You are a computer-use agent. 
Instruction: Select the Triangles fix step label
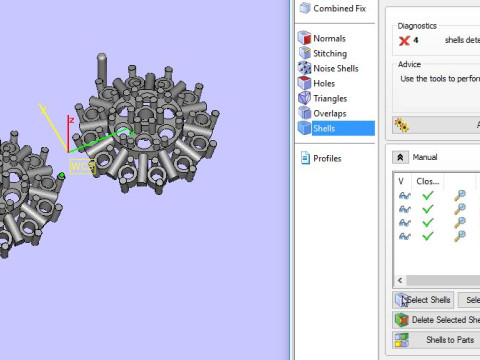click(330, 99)
